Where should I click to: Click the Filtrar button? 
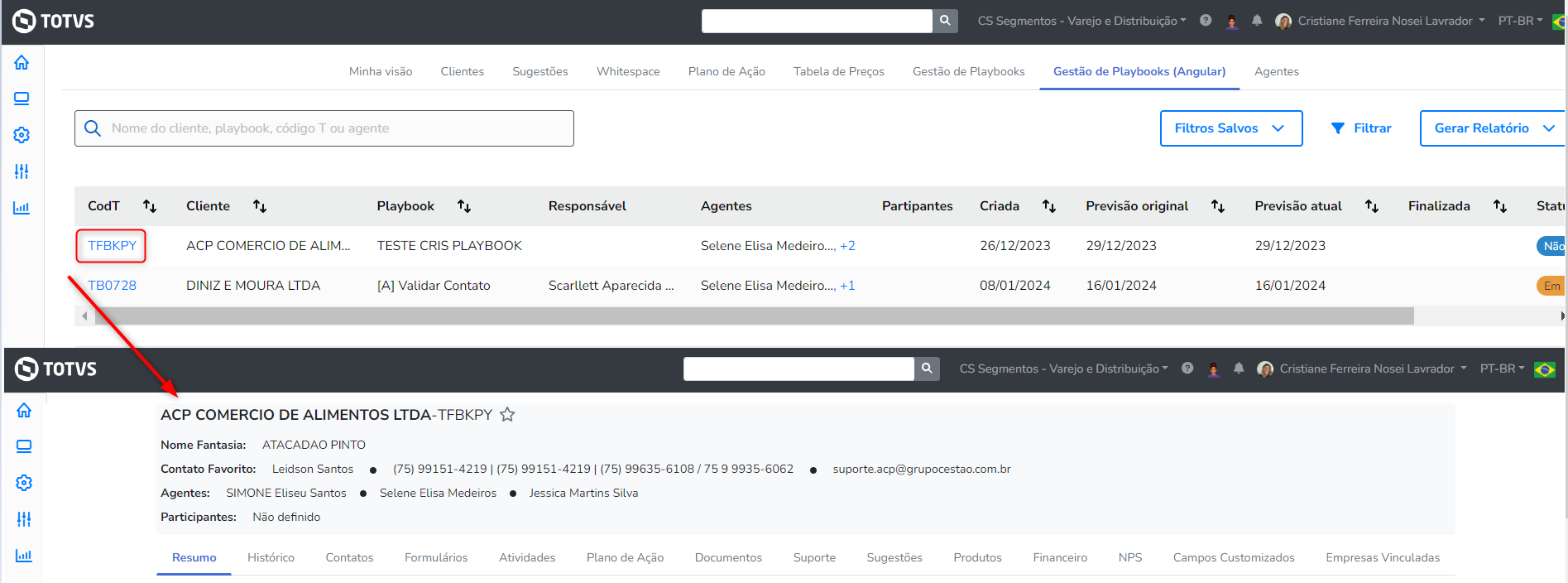point(1361,128)
